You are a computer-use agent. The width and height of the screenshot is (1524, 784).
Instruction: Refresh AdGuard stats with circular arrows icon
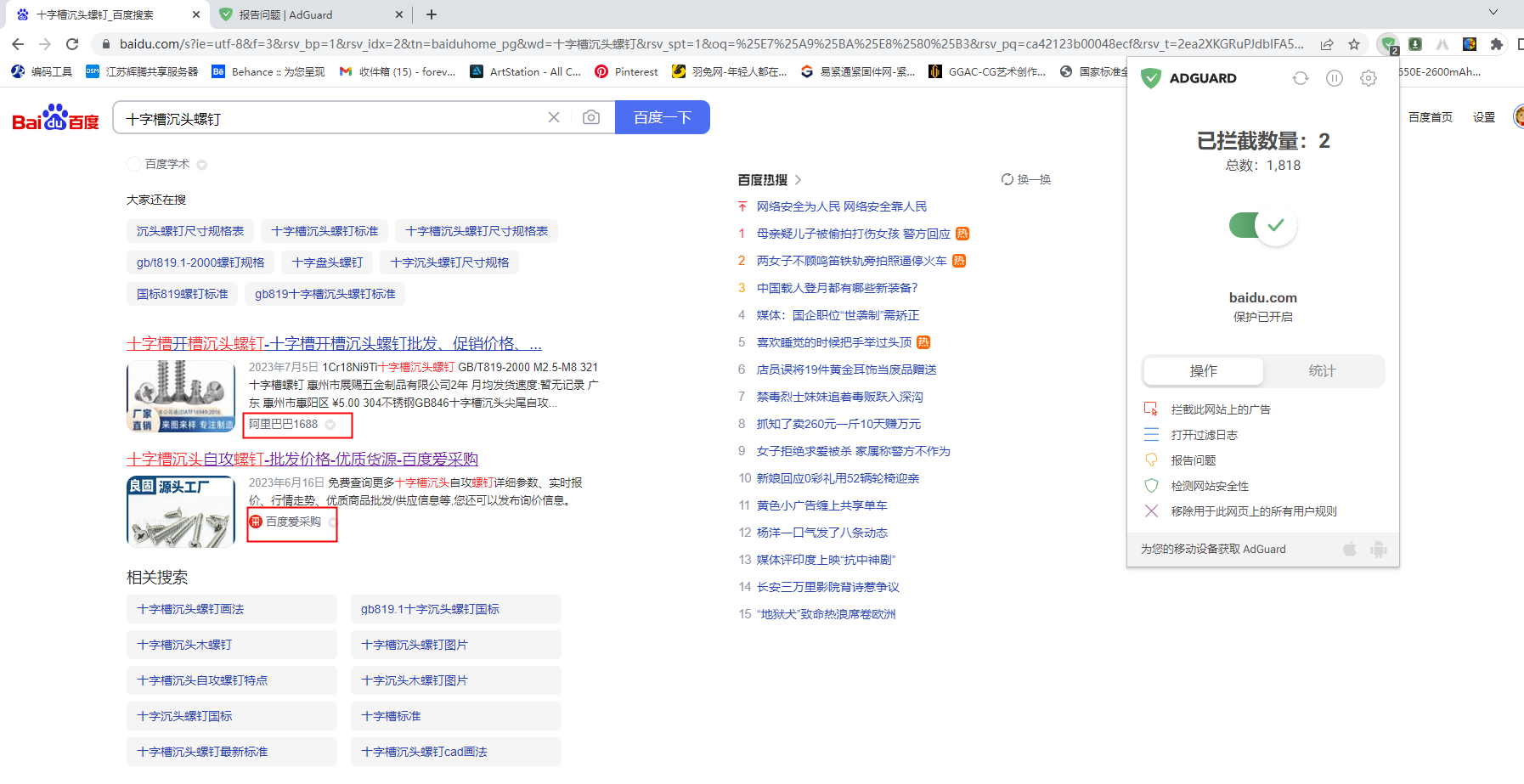coord(1301,78)
